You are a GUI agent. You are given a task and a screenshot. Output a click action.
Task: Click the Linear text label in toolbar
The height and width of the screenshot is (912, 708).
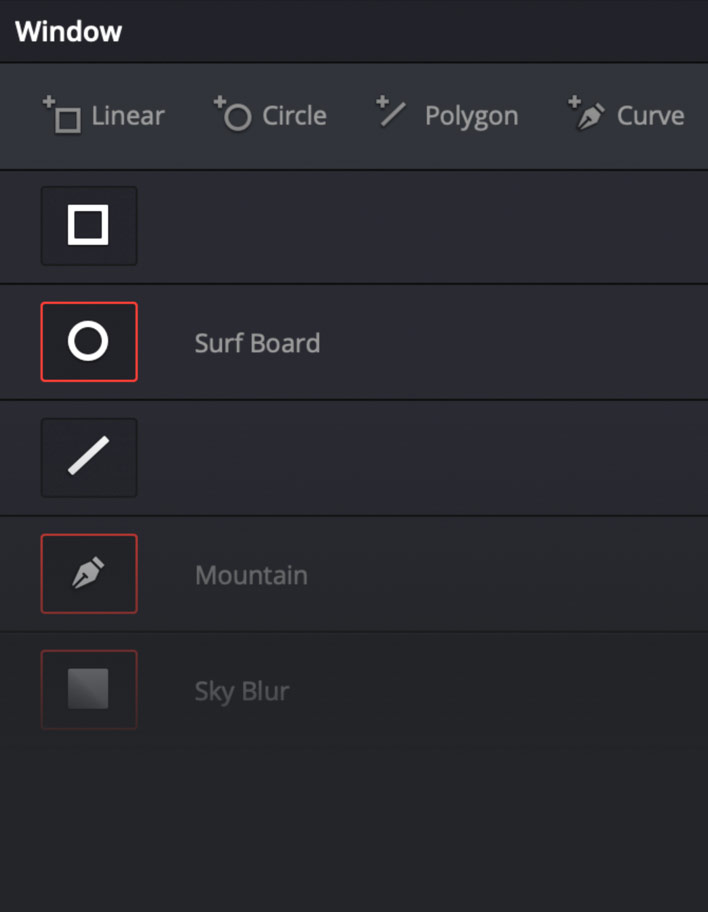[x=128, y=116]
